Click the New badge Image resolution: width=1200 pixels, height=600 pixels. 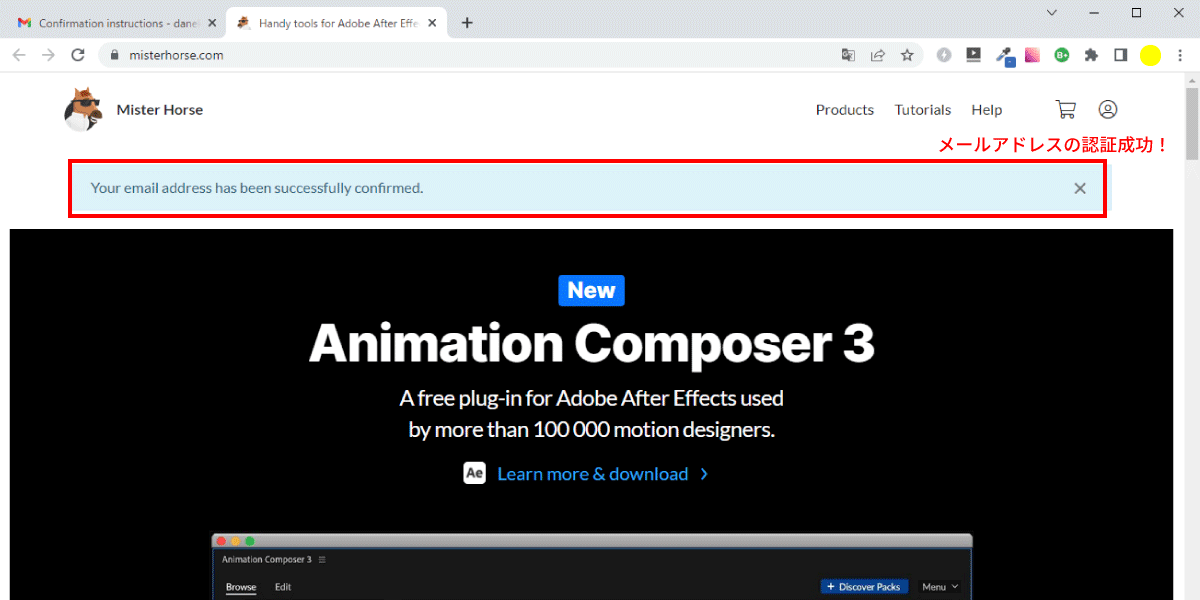coord(591,290)
